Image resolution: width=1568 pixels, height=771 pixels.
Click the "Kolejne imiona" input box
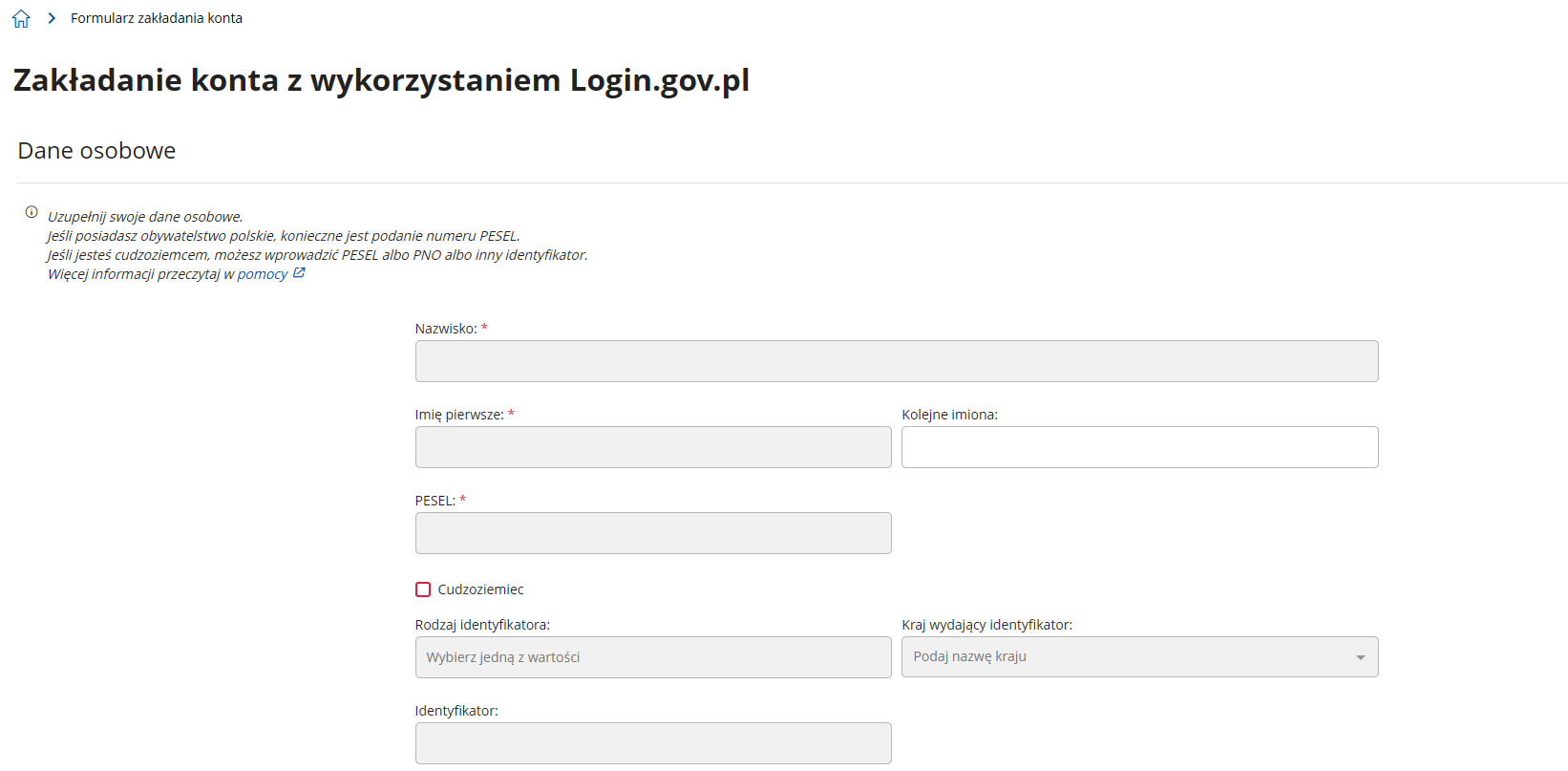[x=1139, y=447]
